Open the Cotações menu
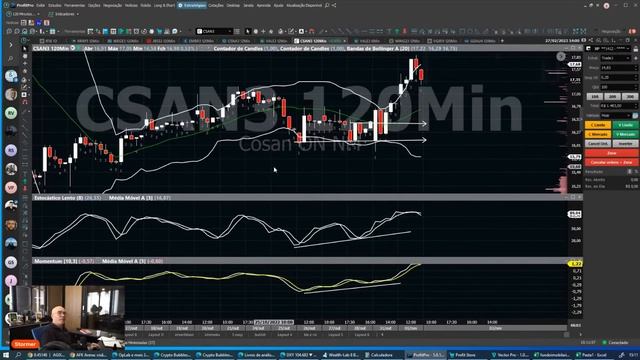Screen dimensions: 640x360 pyautogui.click(x=216, y=5)
